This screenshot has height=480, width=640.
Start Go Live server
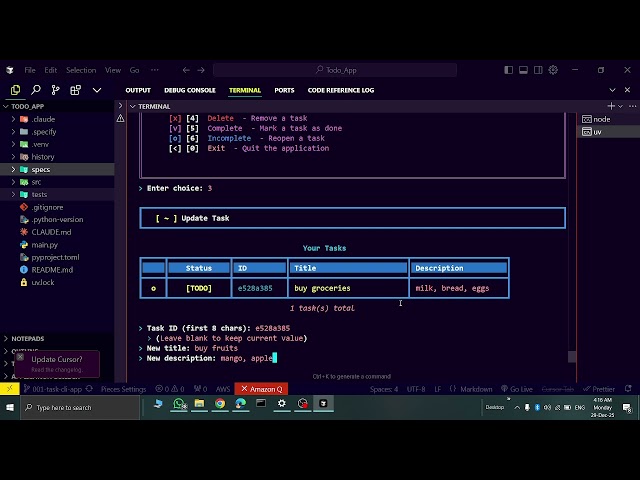(x=517, y=389)
